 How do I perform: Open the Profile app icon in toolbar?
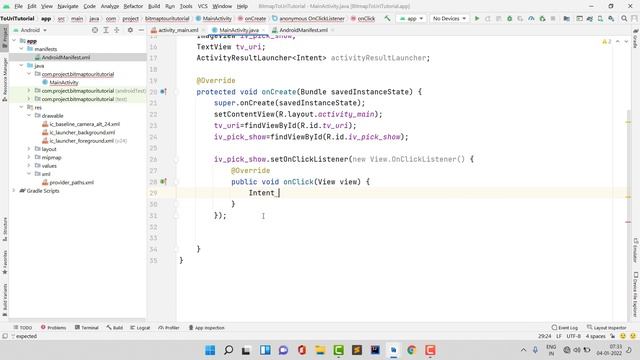point(531,19)
